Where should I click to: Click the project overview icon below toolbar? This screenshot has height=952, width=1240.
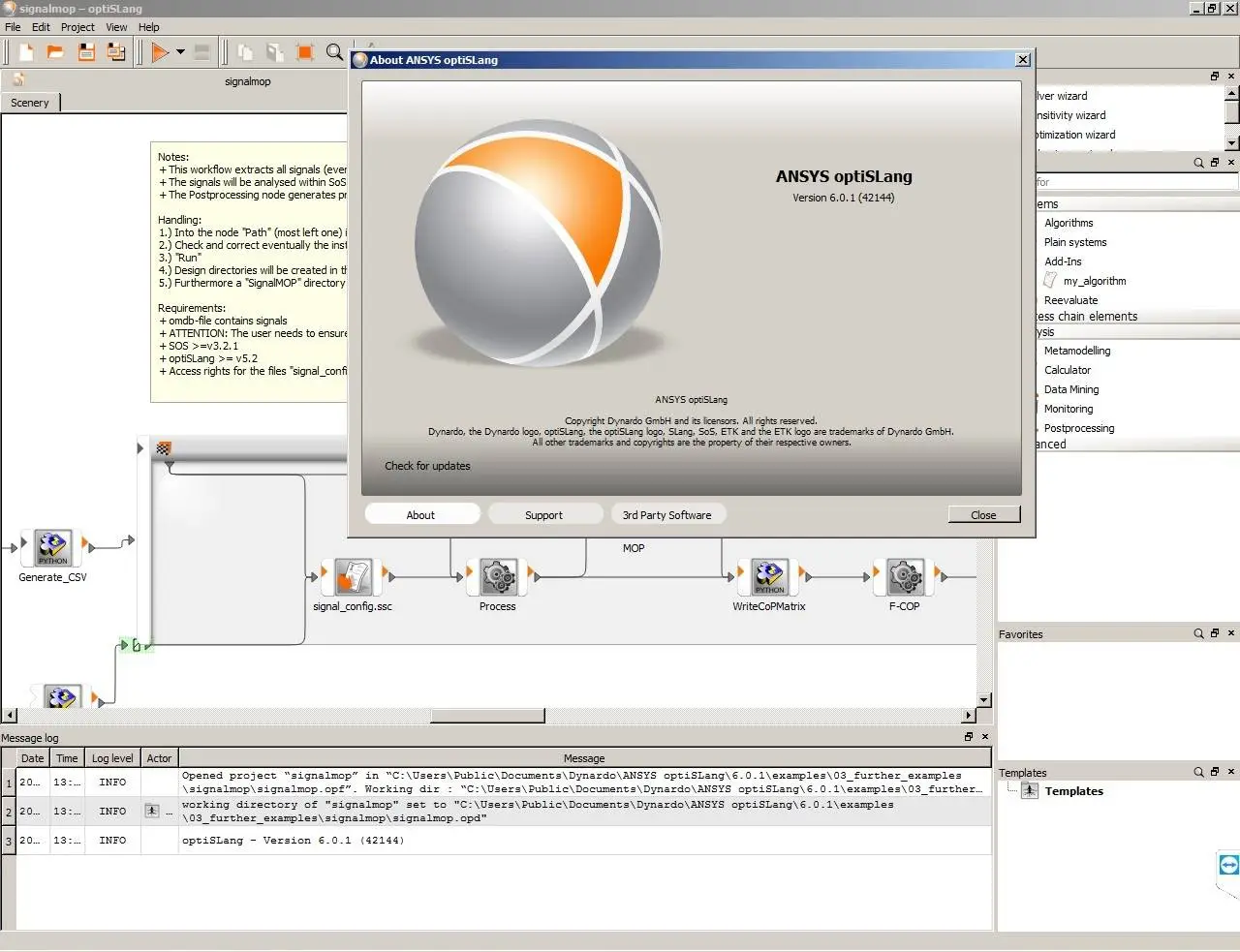pos(18,79)
